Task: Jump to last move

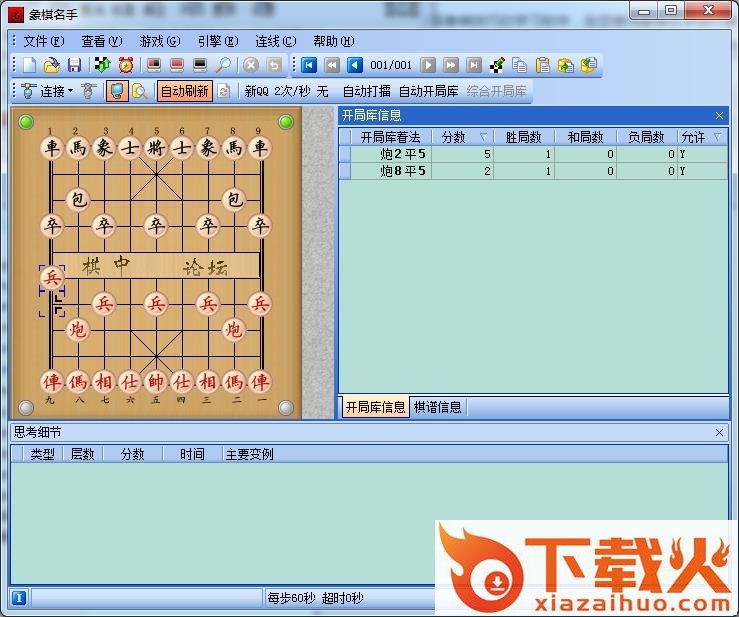Action: [474, 65]
